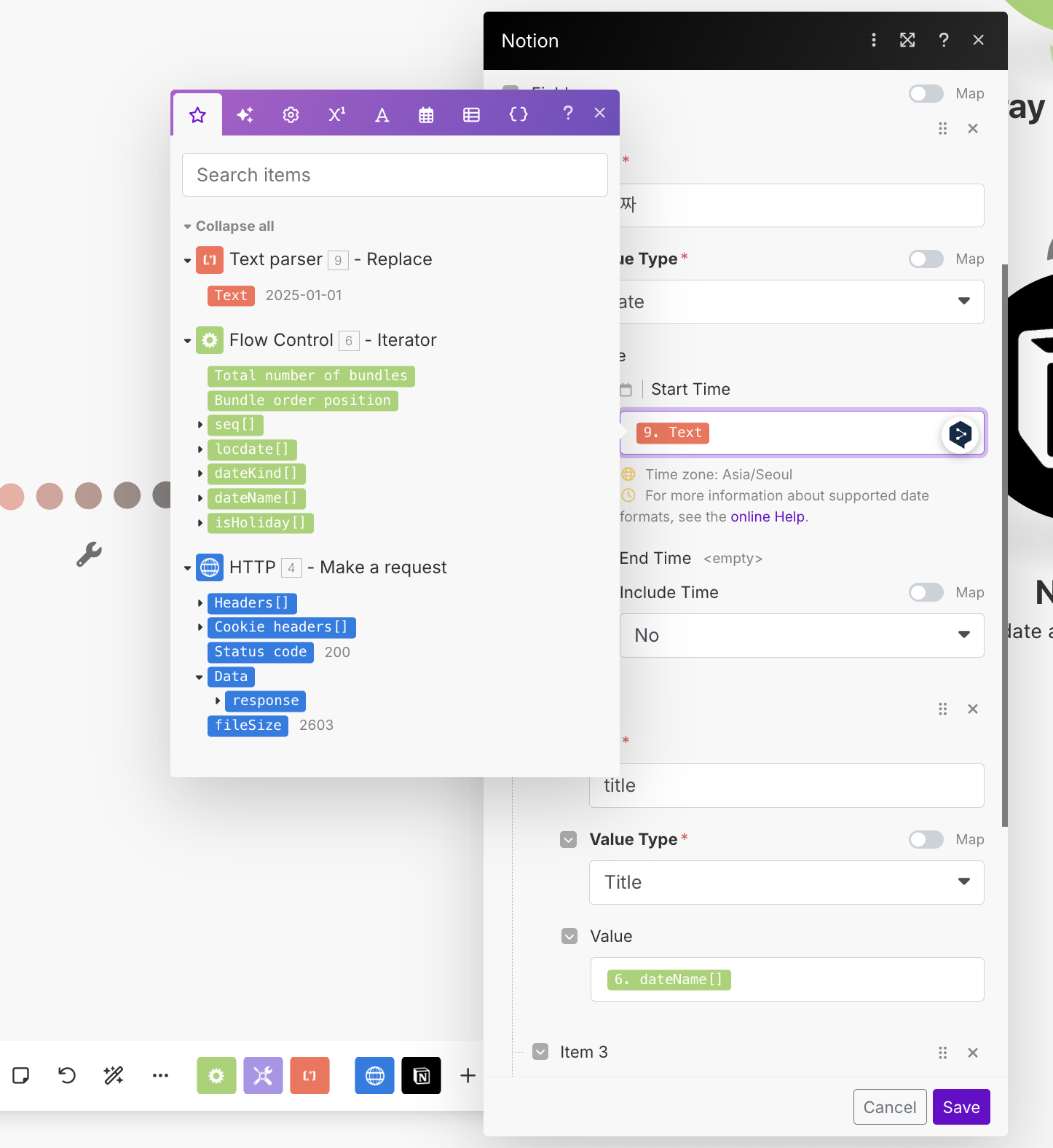1053x1148 pixels.
Task: Toggle Map switch for Include Time
Action: 926,593
